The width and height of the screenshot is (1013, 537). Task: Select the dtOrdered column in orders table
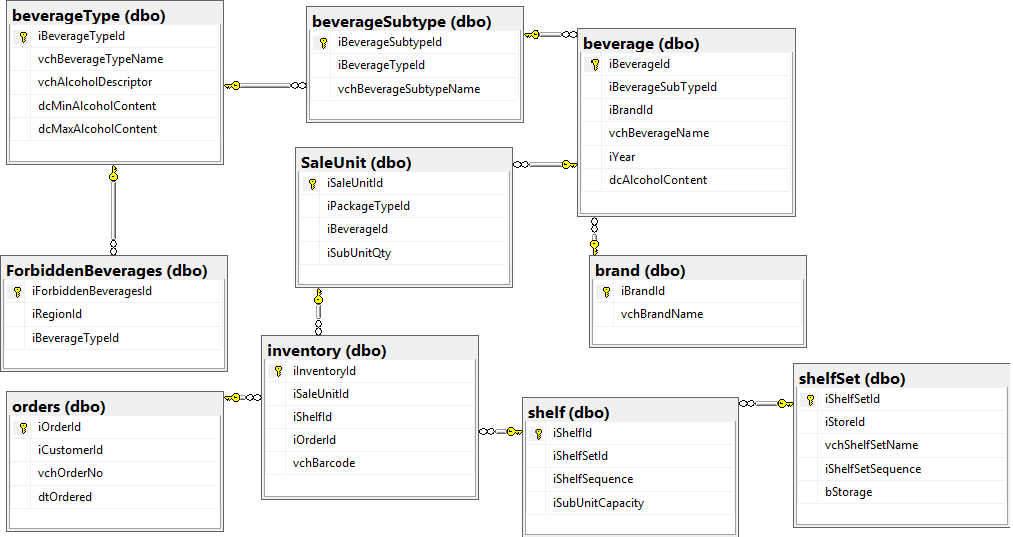tap(65, 497)
